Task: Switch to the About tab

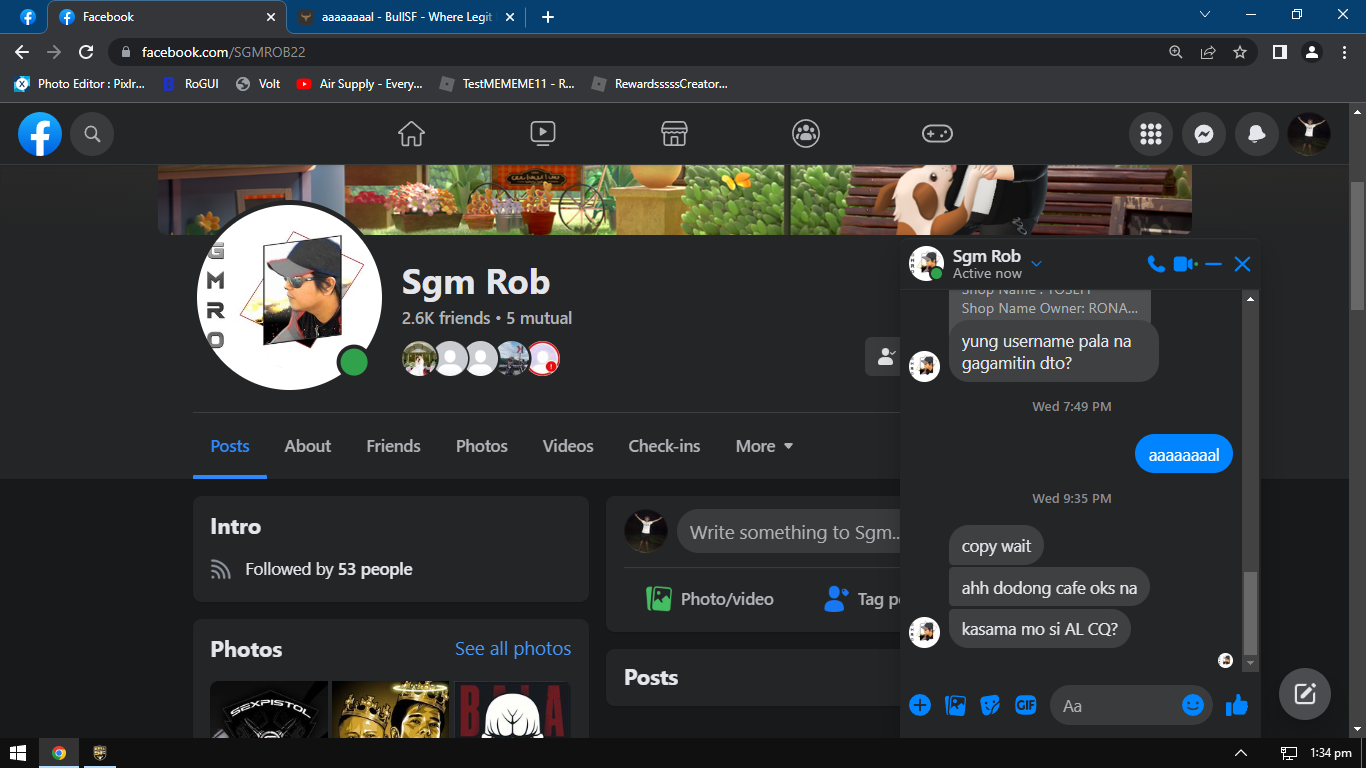Action: (307, 446)
